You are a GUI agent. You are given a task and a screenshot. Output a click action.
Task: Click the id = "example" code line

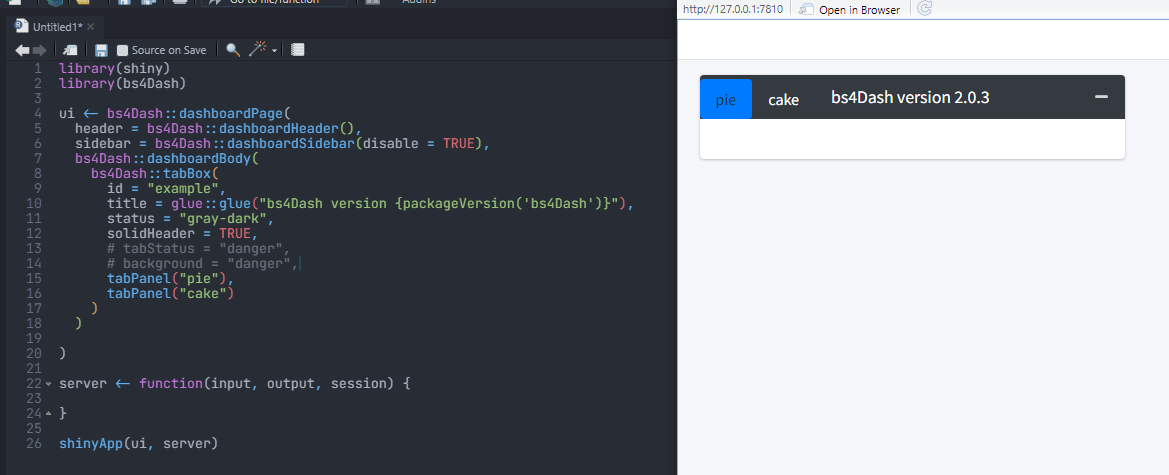[166, 189]
